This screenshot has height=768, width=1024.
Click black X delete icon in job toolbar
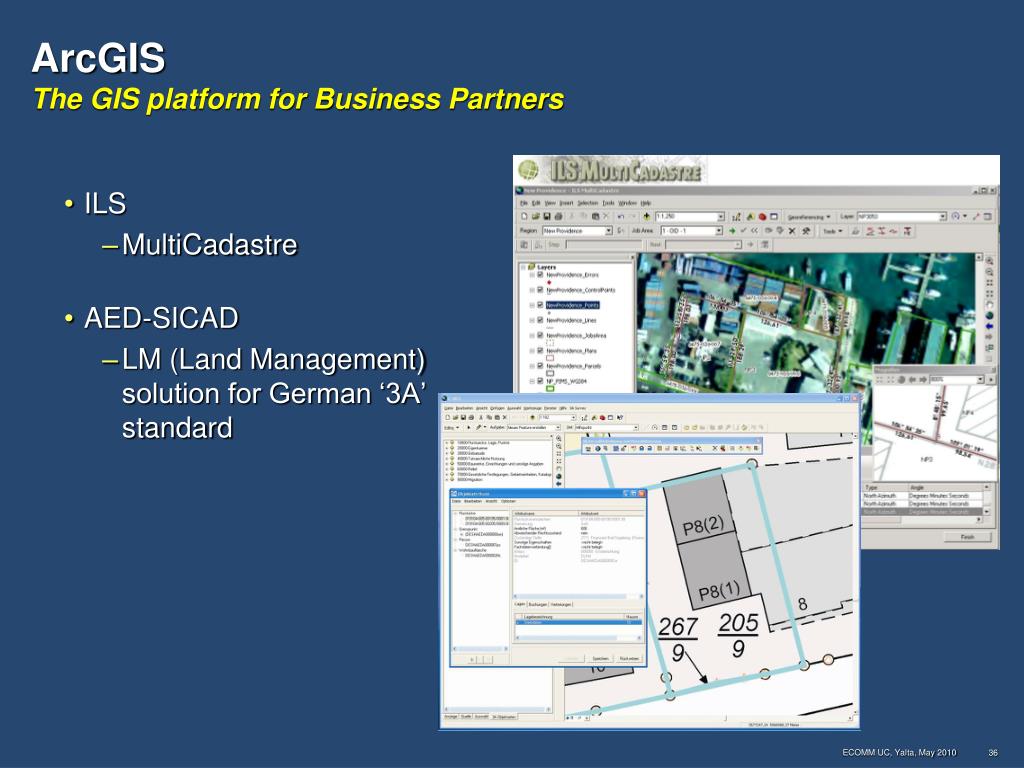coord(792,231)
